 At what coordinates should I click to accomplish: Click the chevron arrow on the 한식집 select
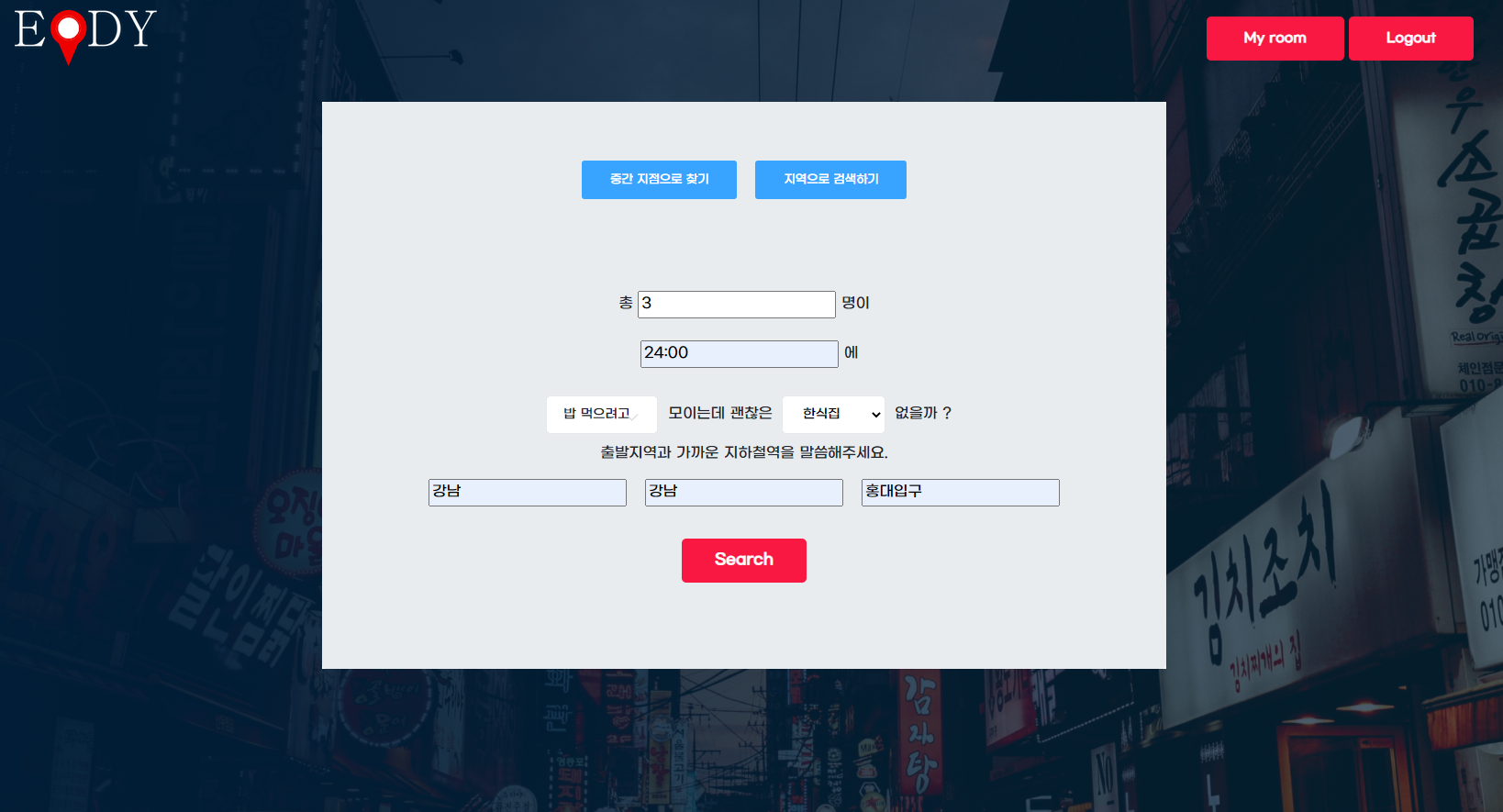click(x=875, y=415)
